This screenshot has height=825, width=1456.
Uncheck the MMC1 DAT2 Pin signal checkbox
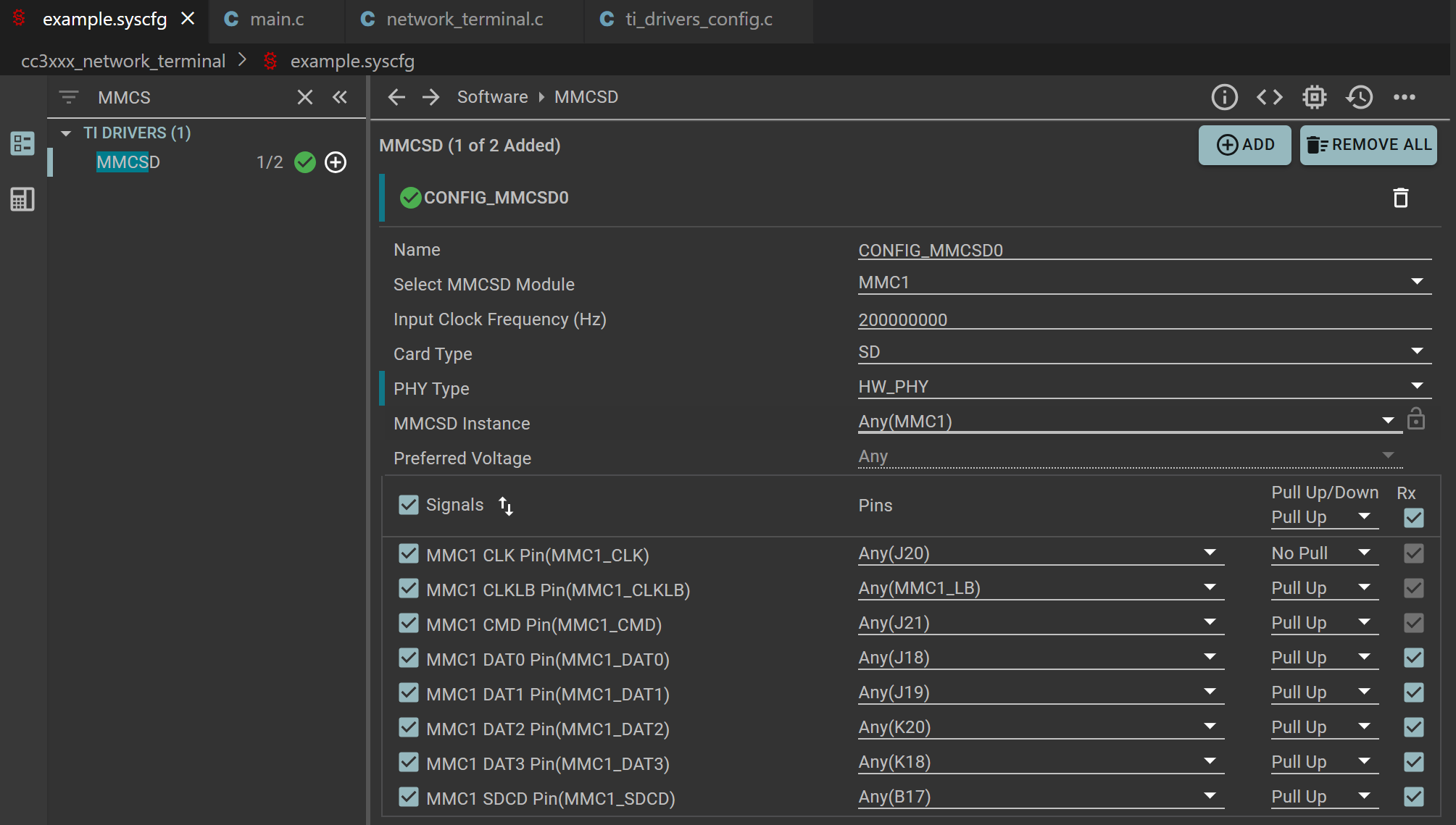point(409,728)
